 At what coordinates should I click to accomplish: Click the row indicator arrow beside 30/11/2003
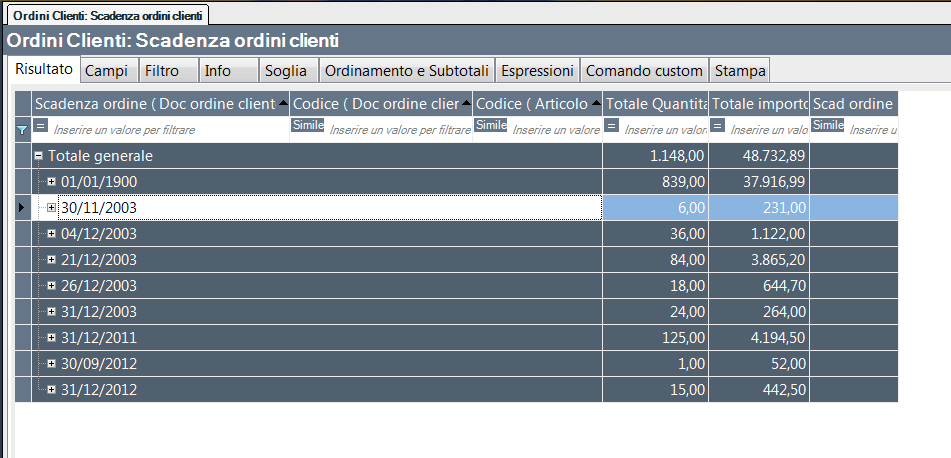[22, 207]
